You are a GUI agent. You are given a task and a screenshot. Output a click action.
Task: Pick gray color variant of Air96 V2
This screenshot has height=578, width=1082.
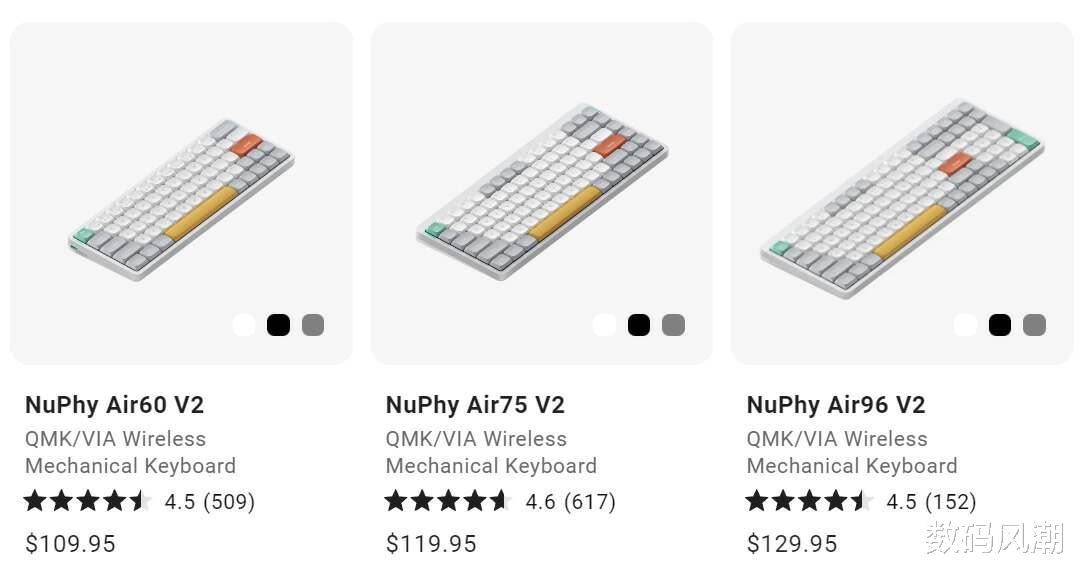[1034, 325]
